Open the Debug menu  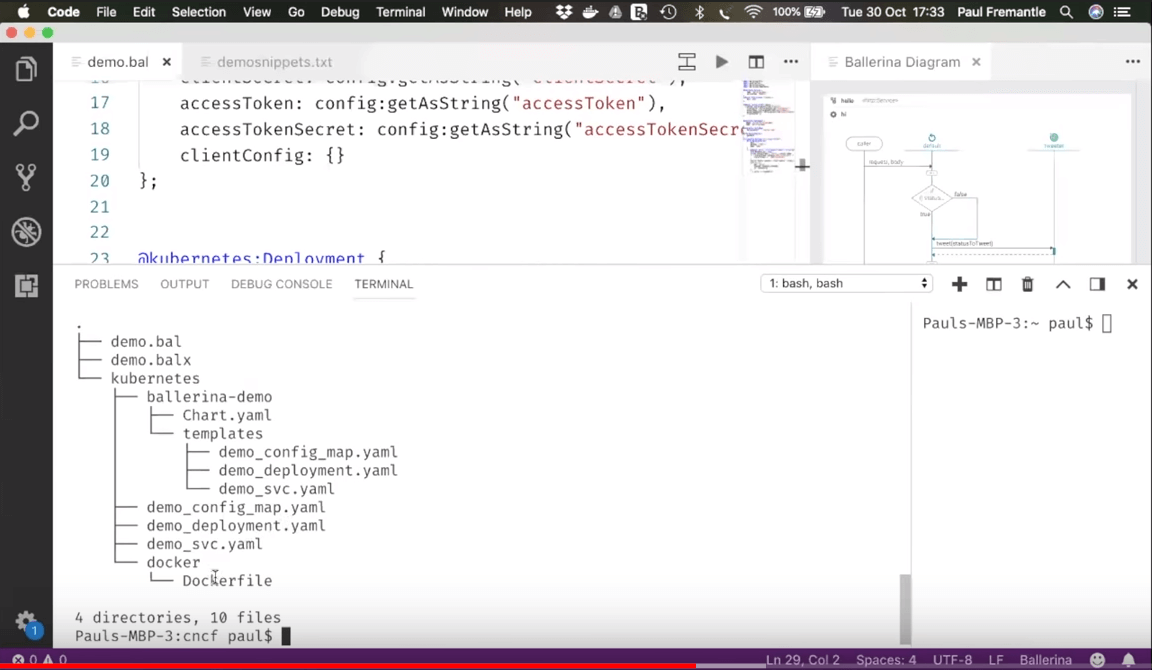click(340, 12)
